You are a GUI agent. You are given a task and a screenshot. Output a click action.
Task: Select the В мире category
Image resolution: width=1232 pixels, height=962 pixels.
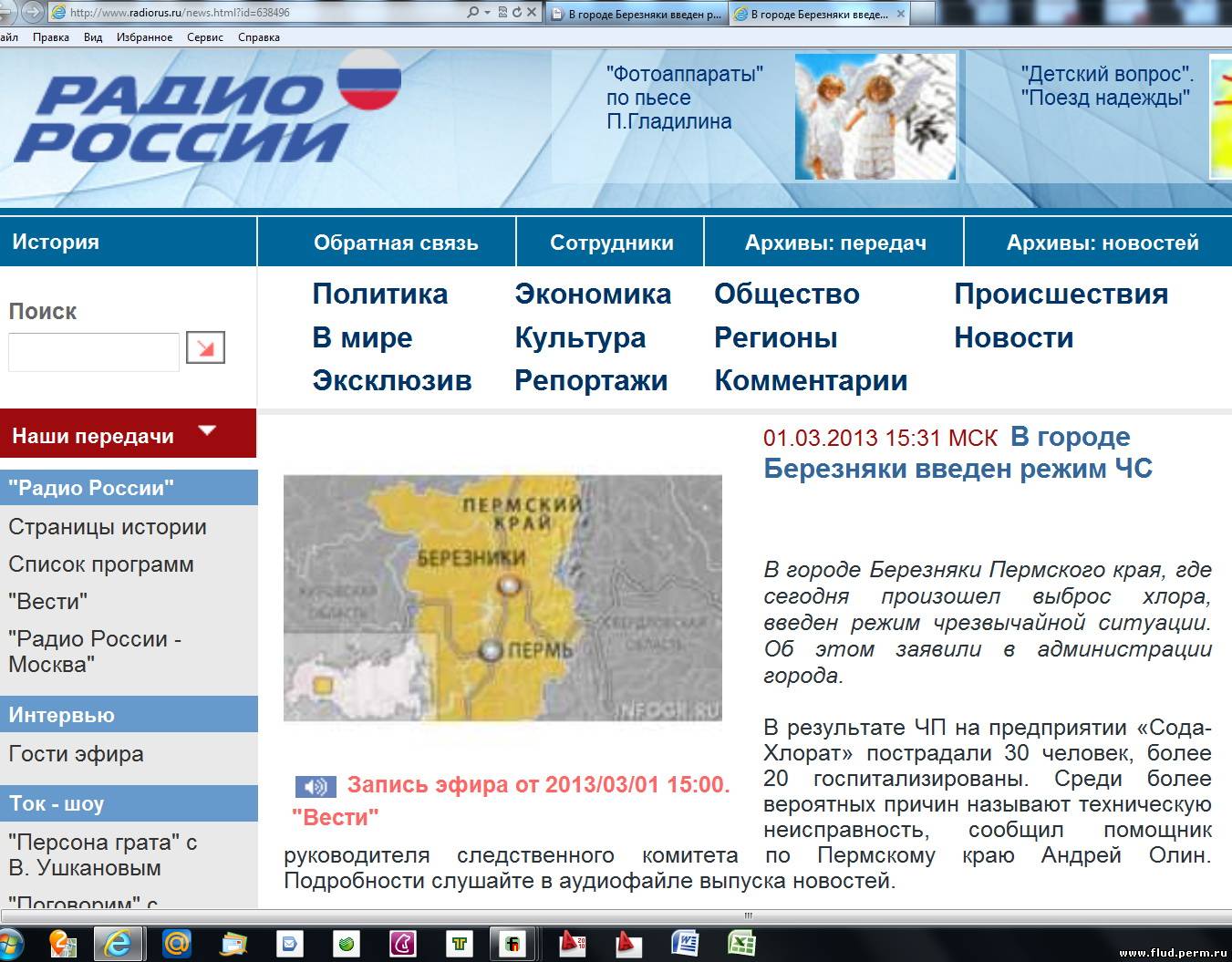pos(362,337)
